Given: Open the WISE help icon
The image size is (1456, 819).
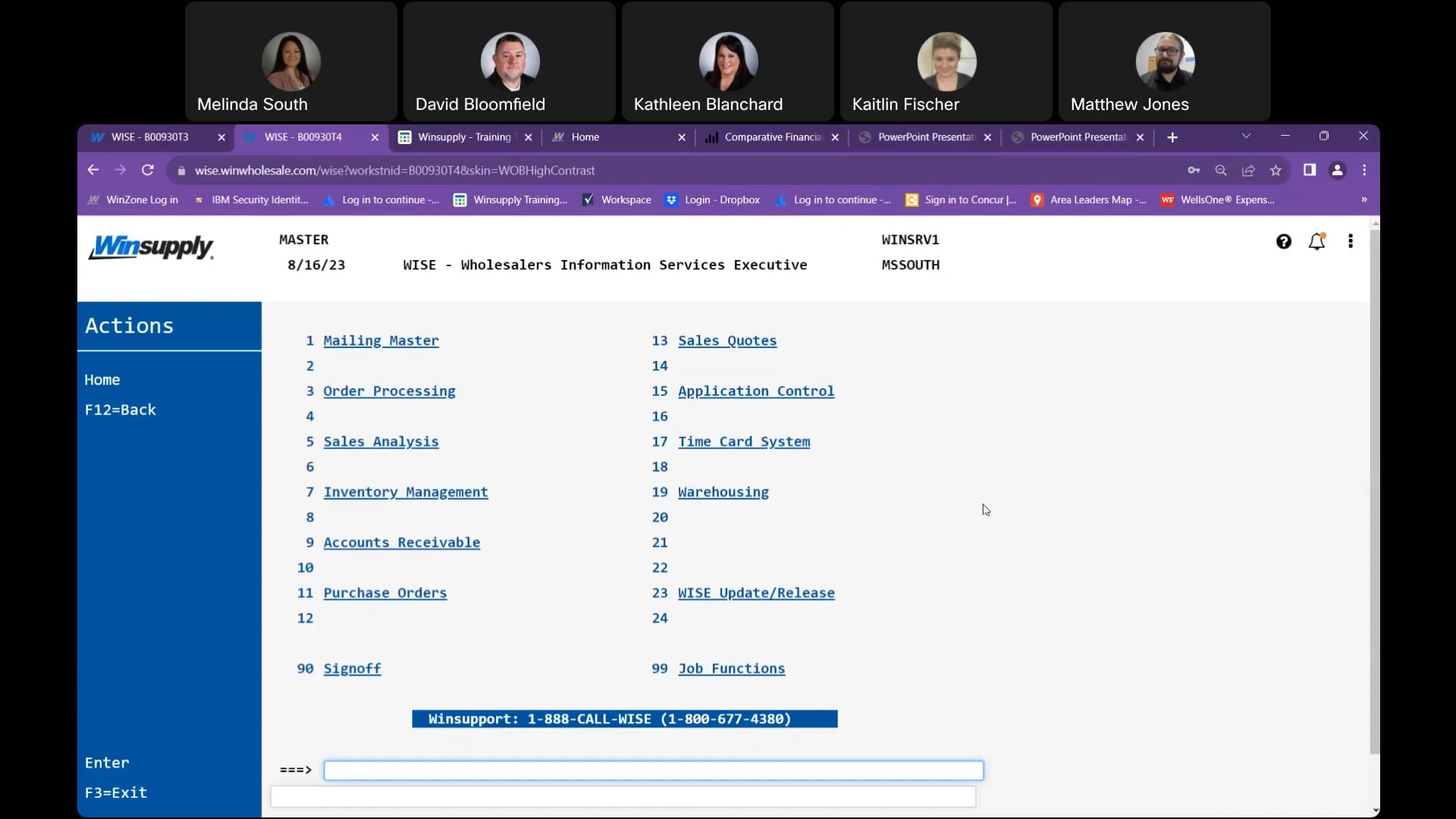Looking at the screenshot, I should [1284, 241].
